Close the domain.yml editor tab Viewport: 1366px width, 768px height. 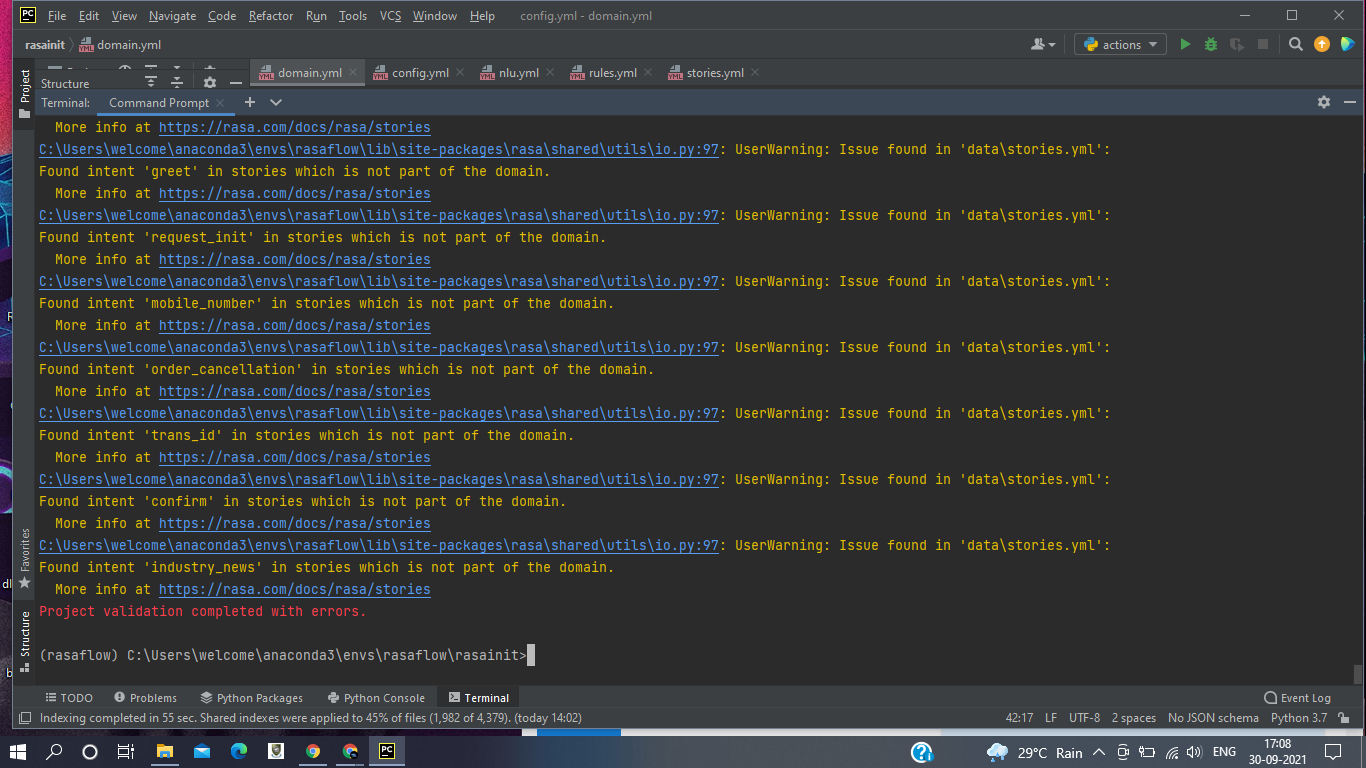[x=354, y=72]
